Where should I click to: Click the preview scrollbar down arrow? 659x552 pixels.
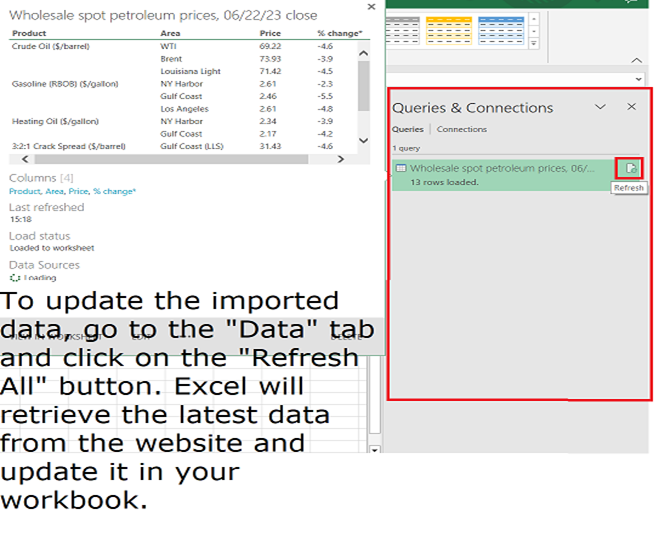[x=364, y=140]
